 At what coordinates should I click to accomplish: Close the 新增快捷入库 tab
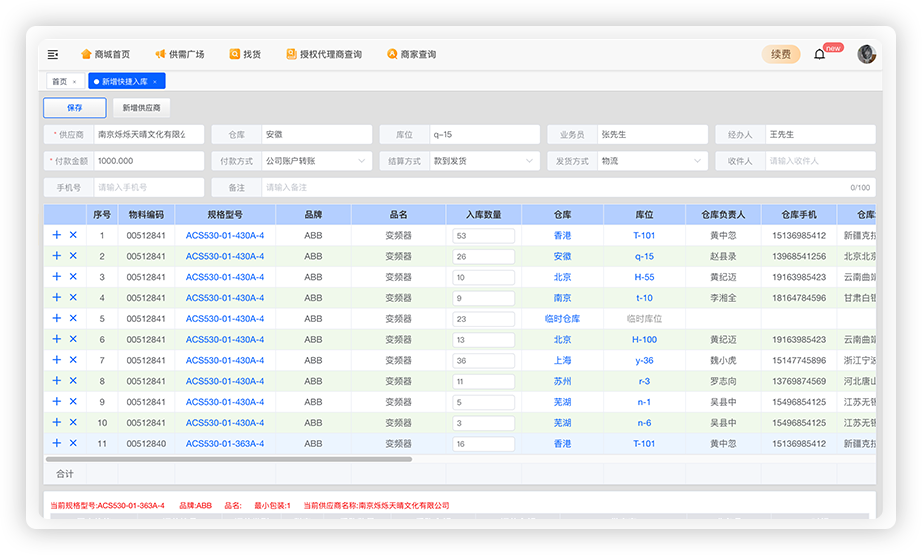point(155,82)
